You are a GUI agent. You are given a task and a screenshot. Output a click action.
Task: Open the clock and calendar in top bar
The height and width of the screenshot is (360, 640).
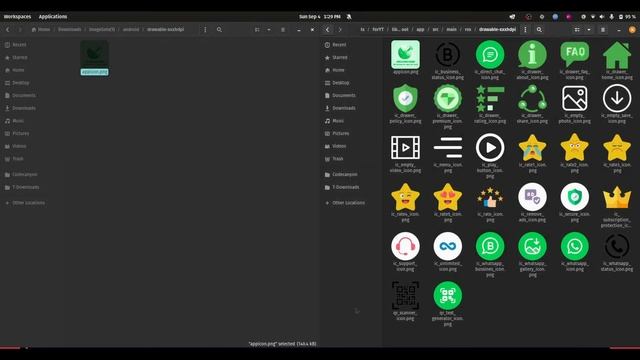click(x=320, y=17)
